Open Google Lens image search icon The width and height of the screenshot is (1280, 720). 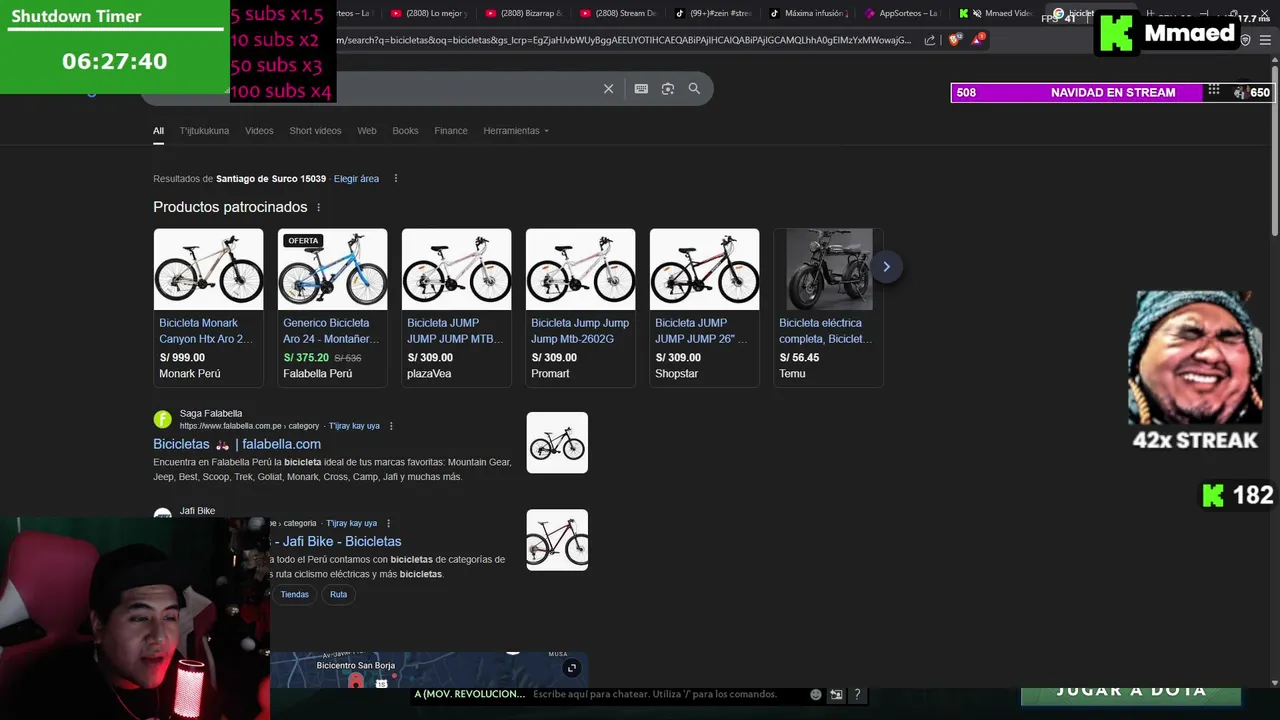coord(668,89)
